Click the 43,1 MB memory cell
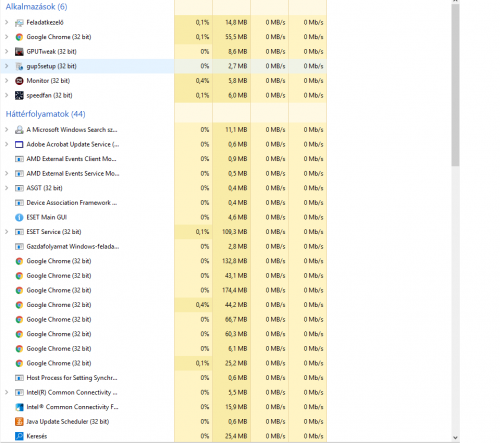Viewport: 500px width, 443px height. point(231,276)
